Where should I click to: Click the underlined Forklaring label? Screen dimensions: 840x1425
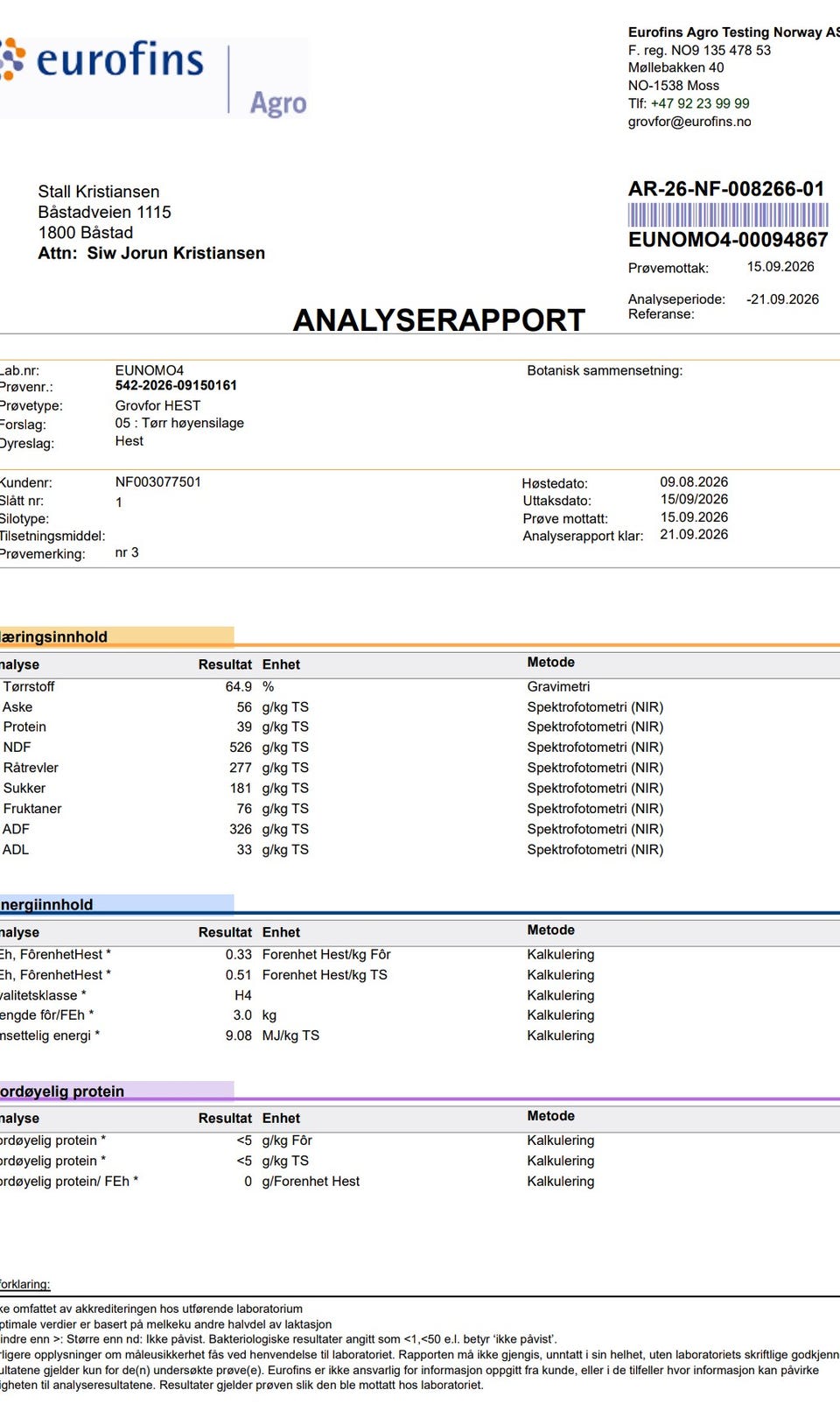click(24, 1284)
